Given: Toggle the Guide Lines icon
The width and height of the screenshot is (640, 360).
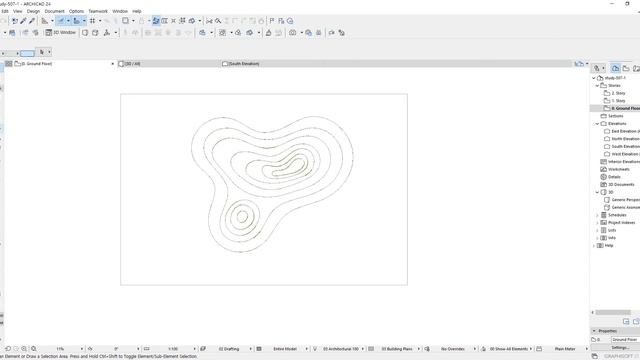Looking at the screenshot, I should point(61,21).
